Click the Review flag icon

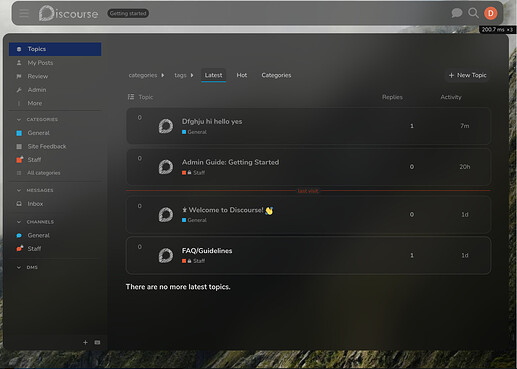click(19, 76)
